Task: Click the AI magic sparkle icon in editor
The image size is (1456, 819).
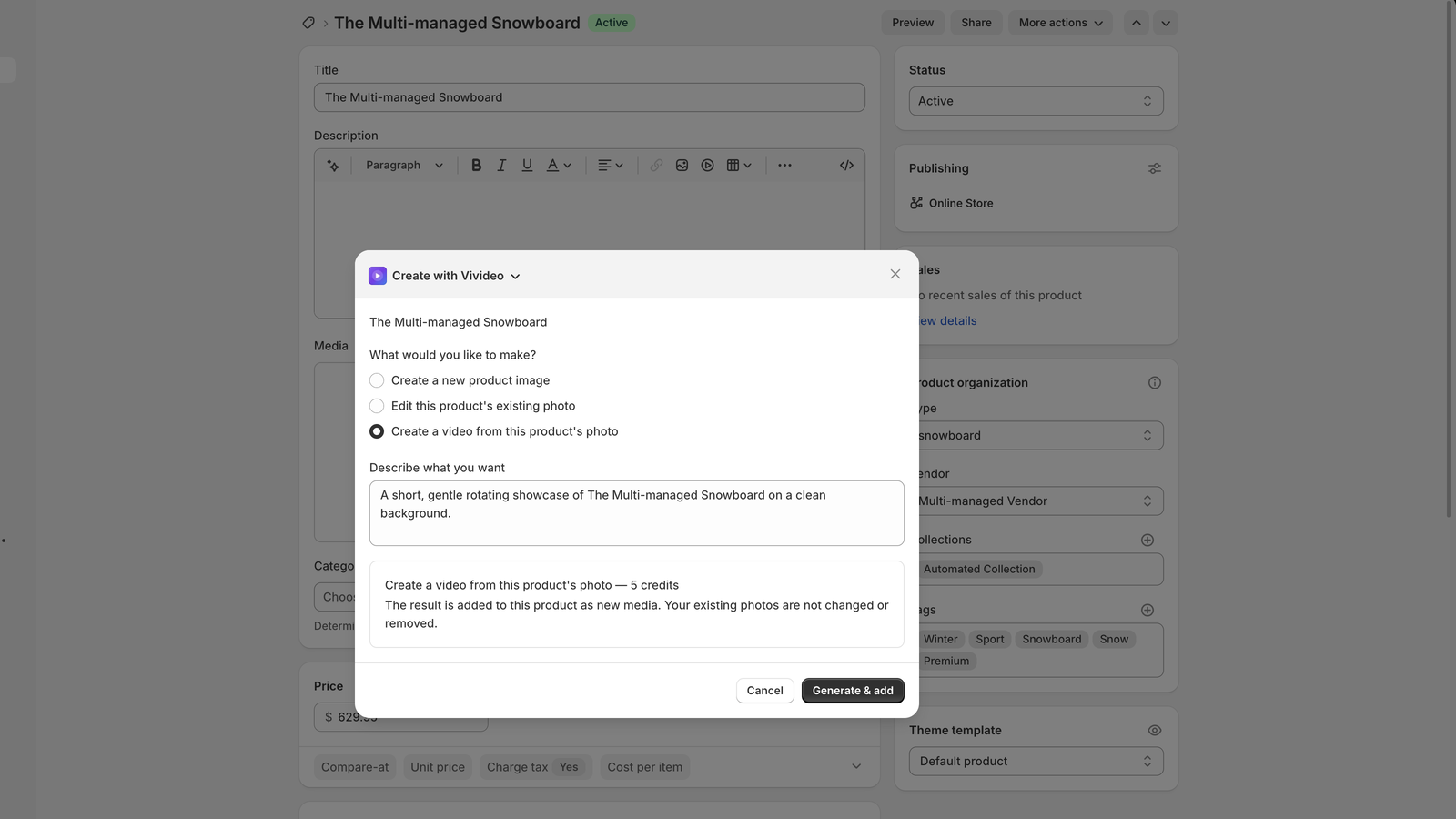Action: pos(333,166)
